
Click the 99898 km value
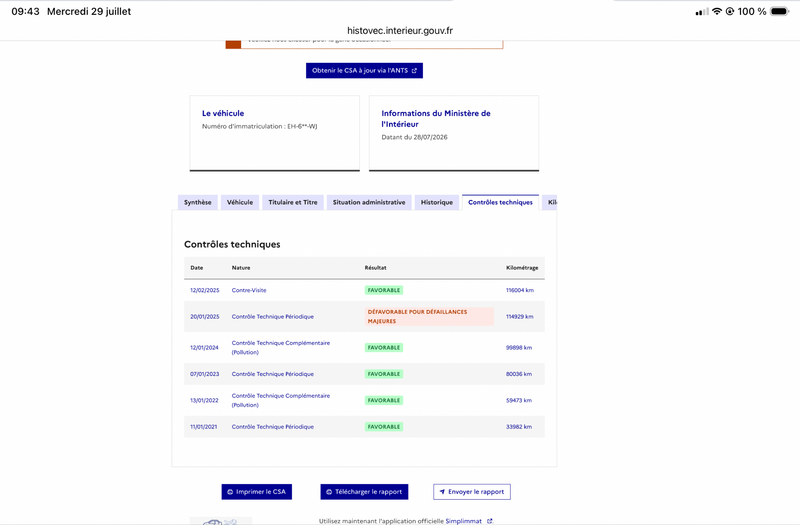click(519, 347)
